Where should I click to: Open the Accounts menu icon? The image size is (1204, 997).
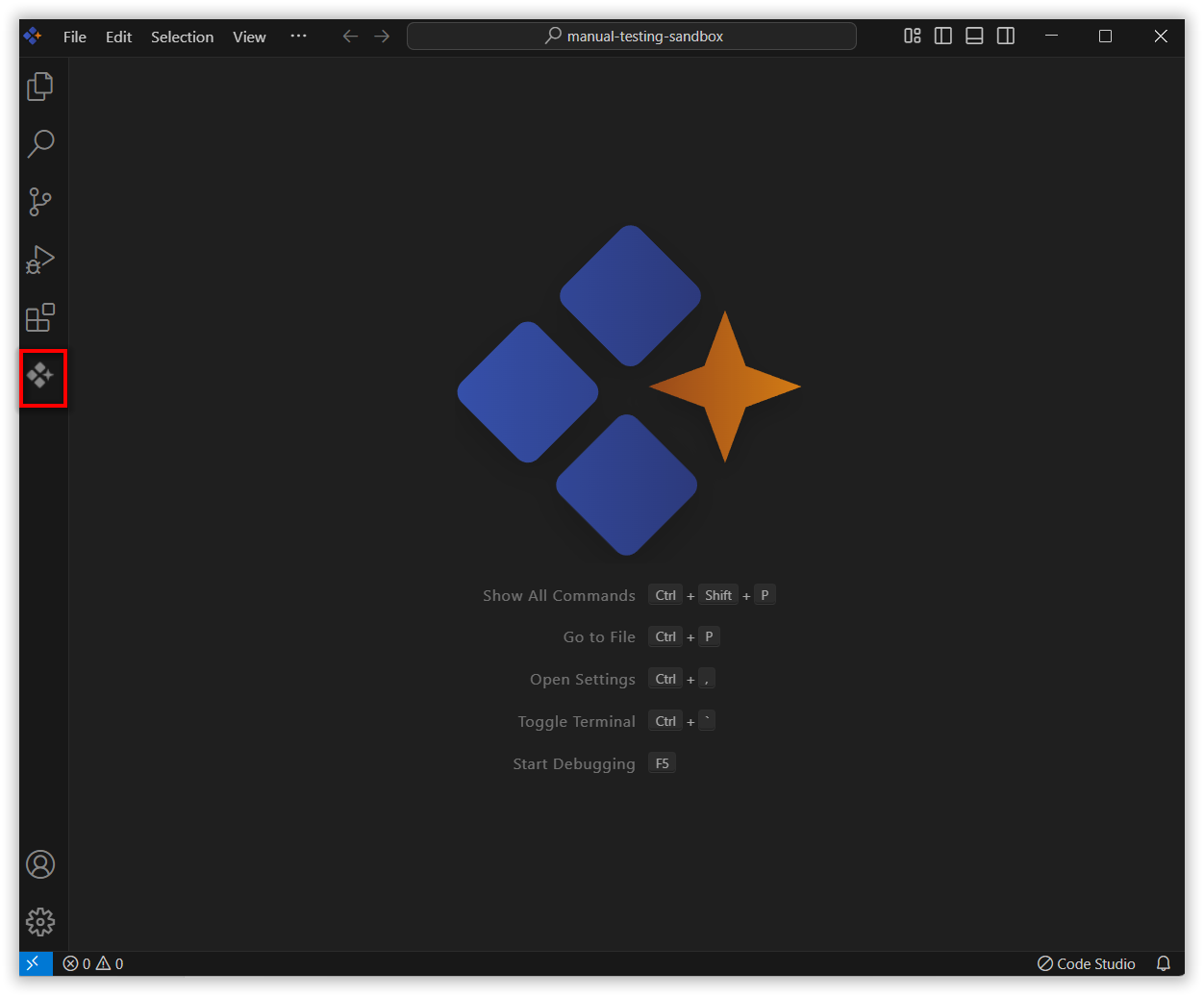[x=40, y=864]
